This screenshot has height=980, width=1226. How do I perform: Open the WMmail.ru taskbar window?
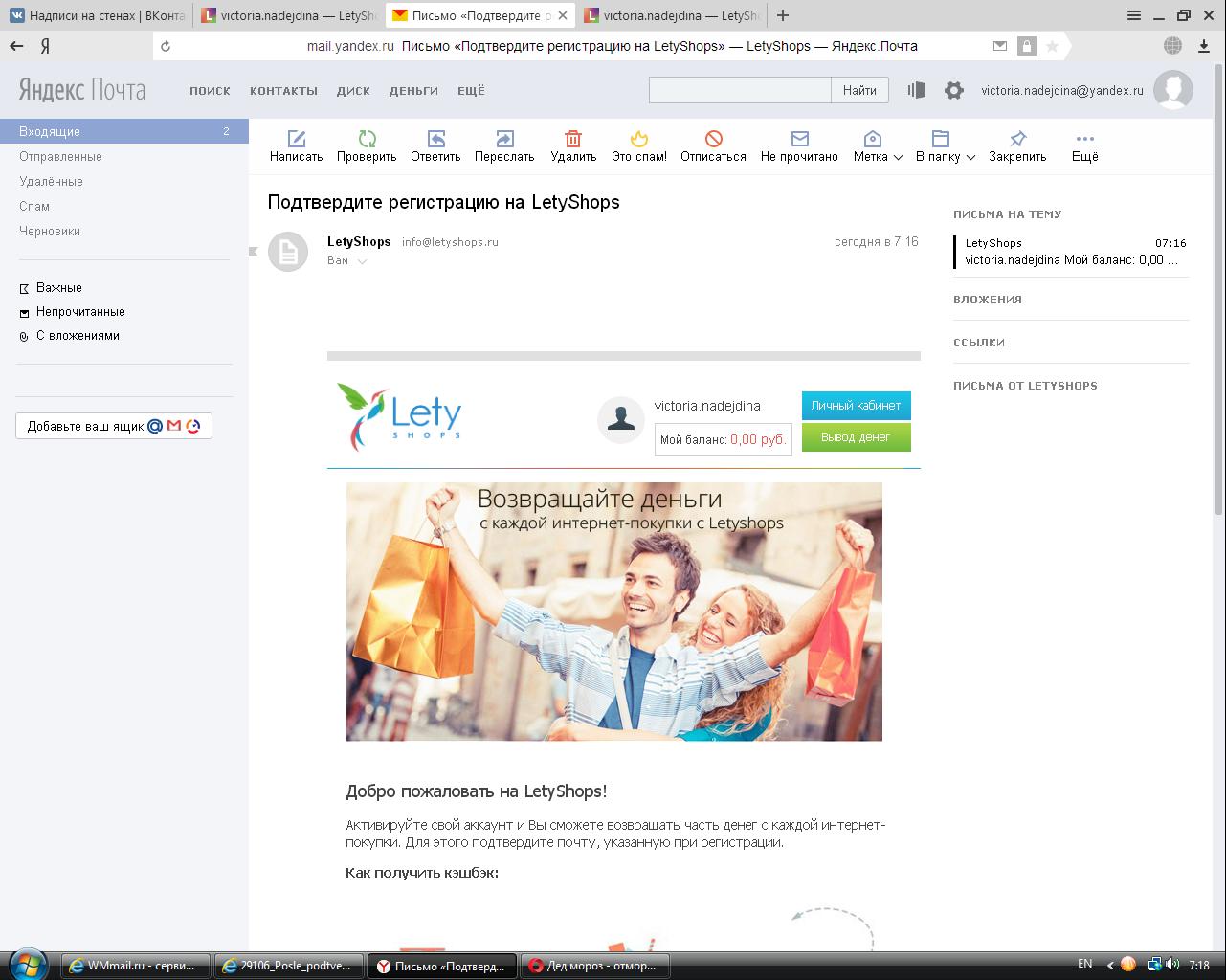click(x=136, y=966)
